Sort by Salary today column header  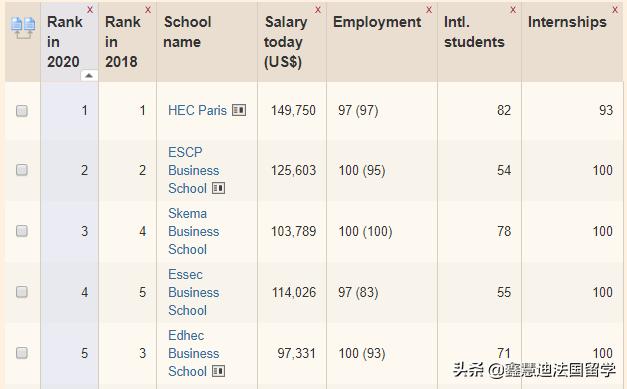coord(286,42)
